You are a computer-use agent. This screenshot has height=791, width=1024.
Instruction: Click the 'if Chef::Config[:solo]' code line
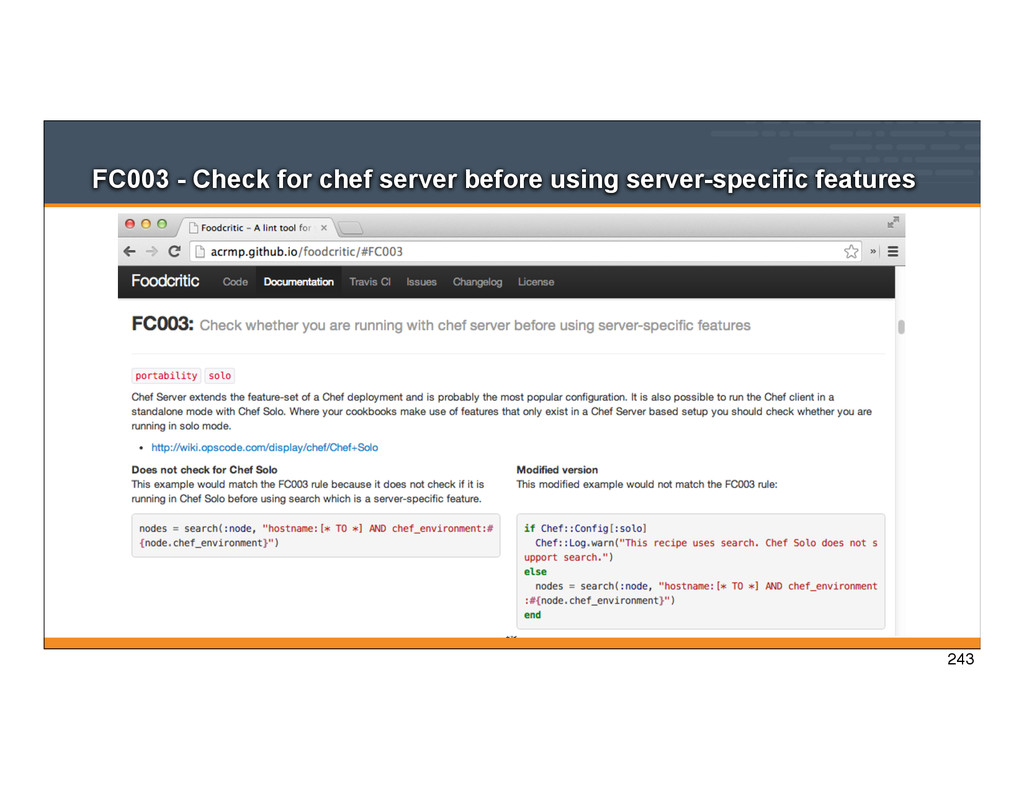585,528
